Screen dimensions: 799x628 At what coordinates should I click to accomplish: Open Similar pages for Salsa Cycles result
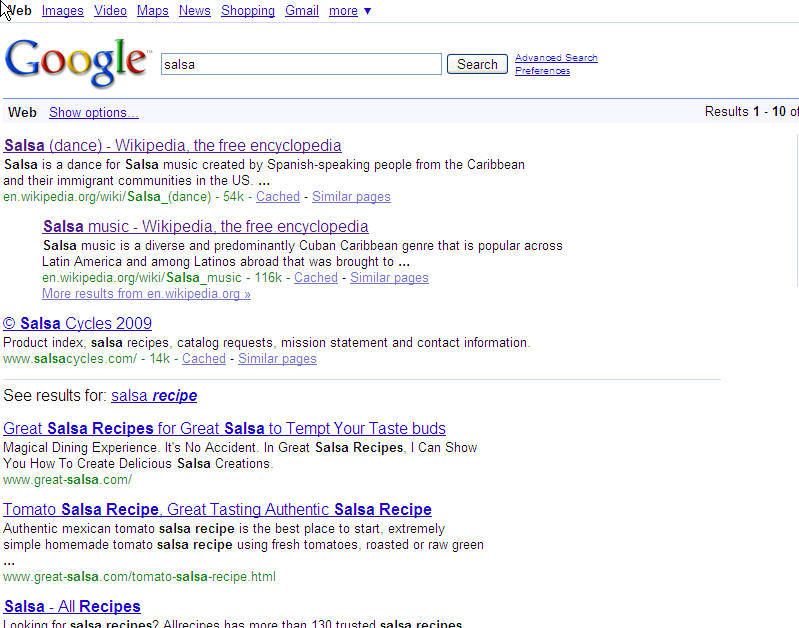(x=277, y=359)
